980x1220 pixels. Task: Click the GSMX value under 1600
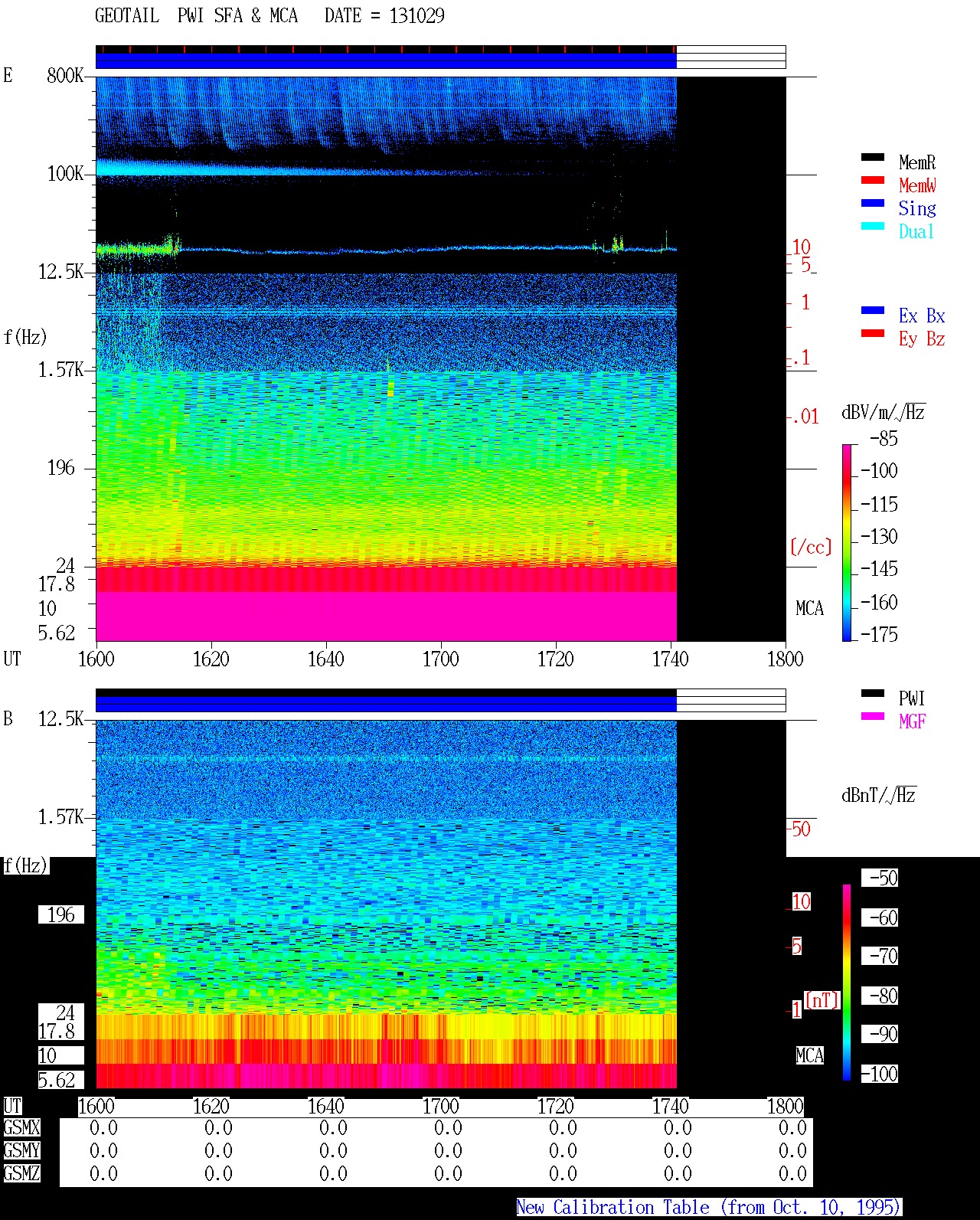(x=104, y=1128)
